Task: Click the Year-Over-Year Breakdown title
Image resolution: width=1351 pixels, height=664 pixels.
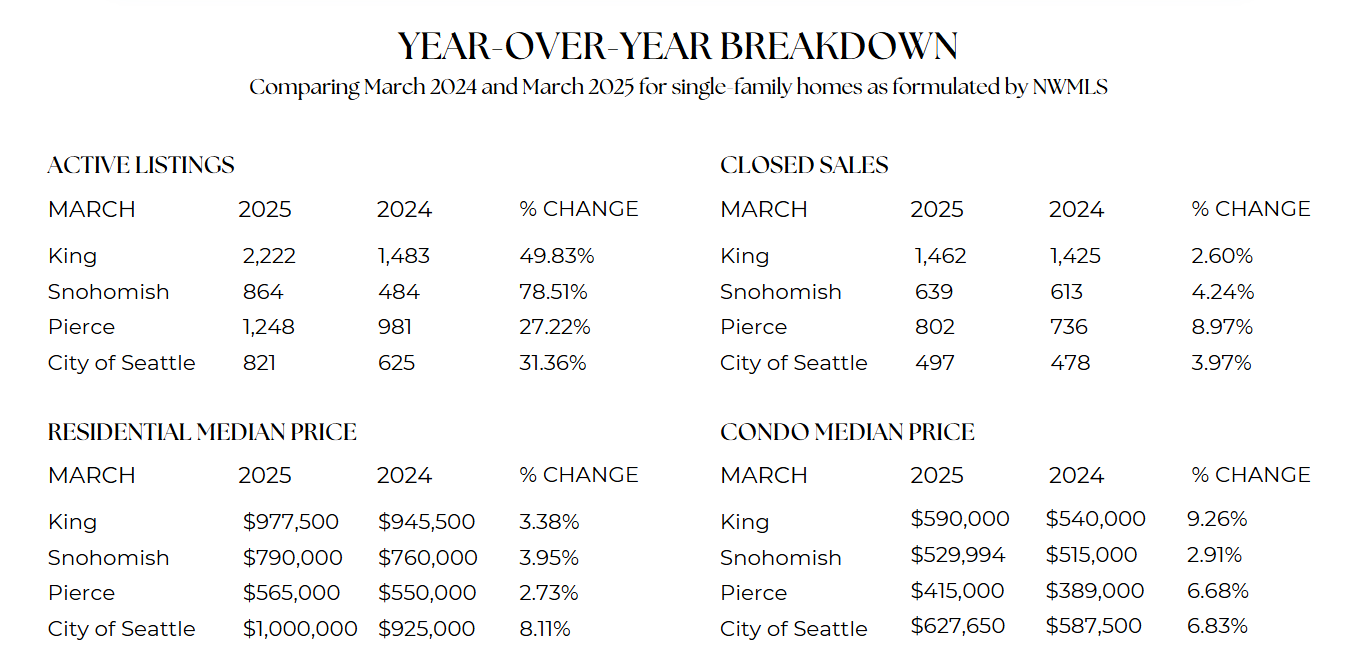Action: (x=677, y=46)
